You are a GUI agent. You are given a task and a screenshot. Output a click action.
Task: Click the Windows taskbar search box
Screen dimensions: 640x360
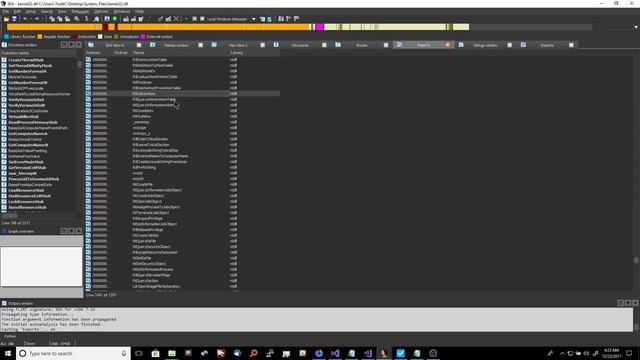coord(73,353)
